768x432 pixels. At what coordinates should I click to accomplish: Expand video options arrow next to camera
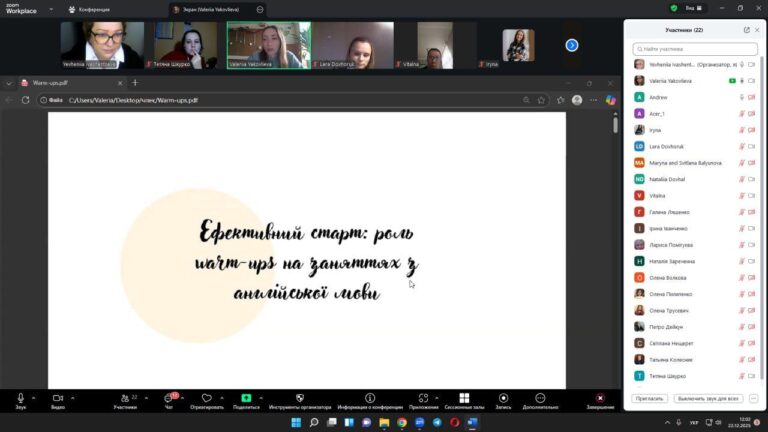(x=71, y=397)
